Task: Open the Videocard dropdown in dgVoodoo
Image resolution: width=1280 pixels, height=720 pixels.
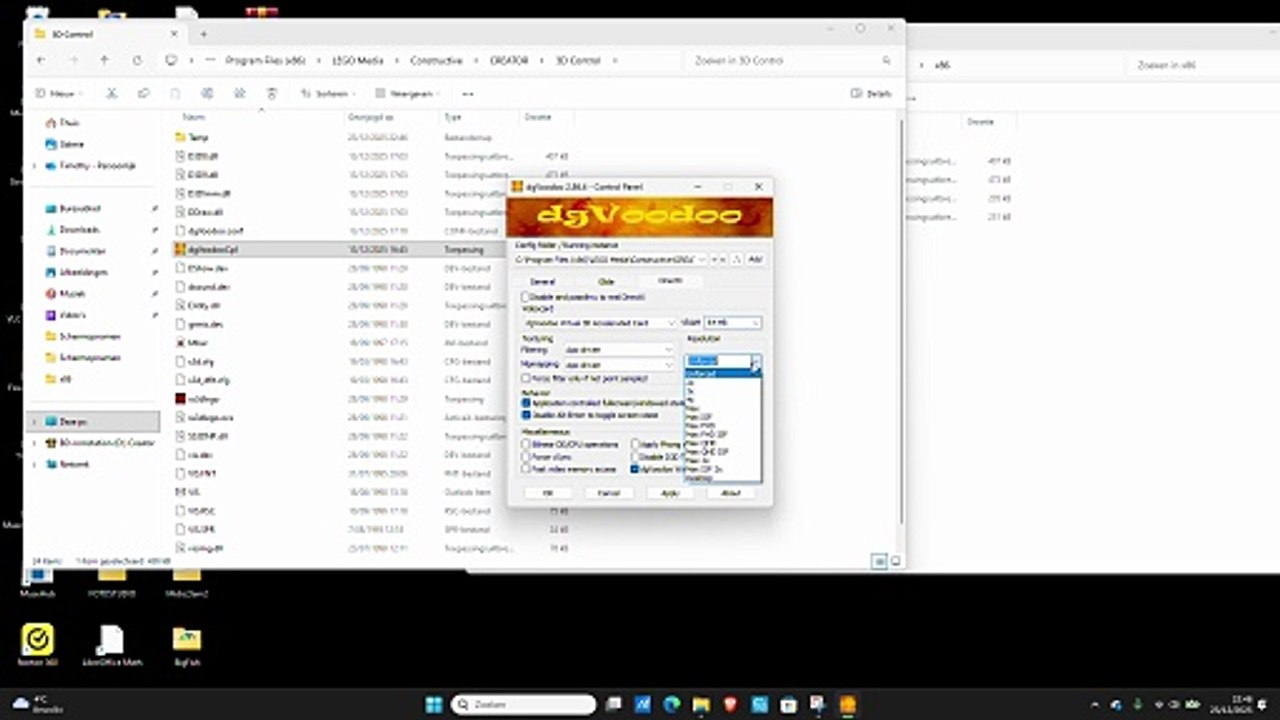Action: click(x=600, y=323)
